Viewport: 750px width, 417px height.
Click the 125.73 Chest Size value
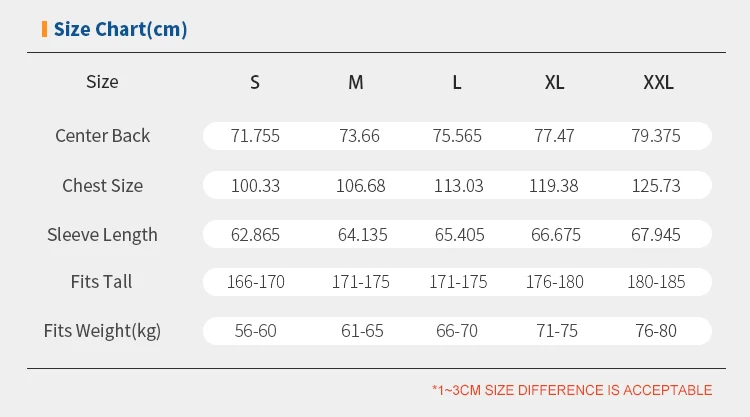coord(657,185)
